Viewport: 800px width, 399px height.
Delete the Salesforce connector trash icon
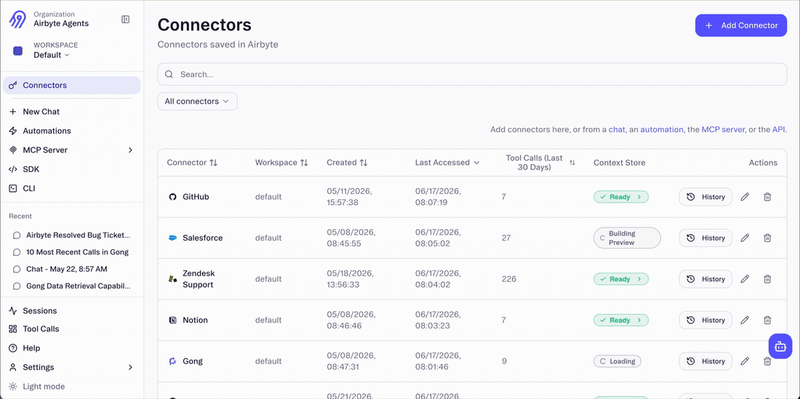coord(767,238)
